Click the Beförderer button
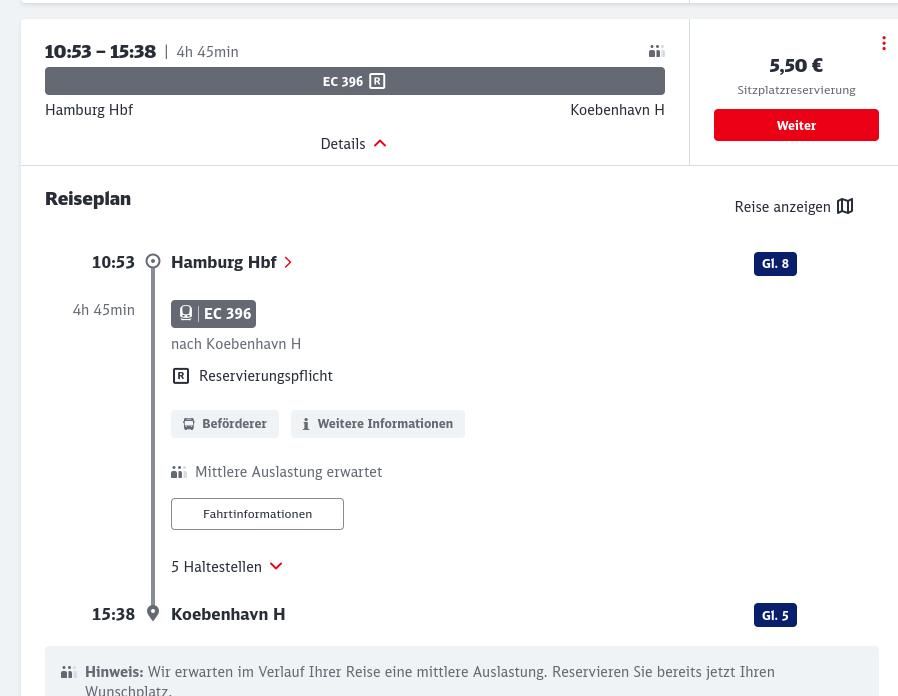Image resolution: width=898 pixels, height=696 pixels. click(225, 423)
